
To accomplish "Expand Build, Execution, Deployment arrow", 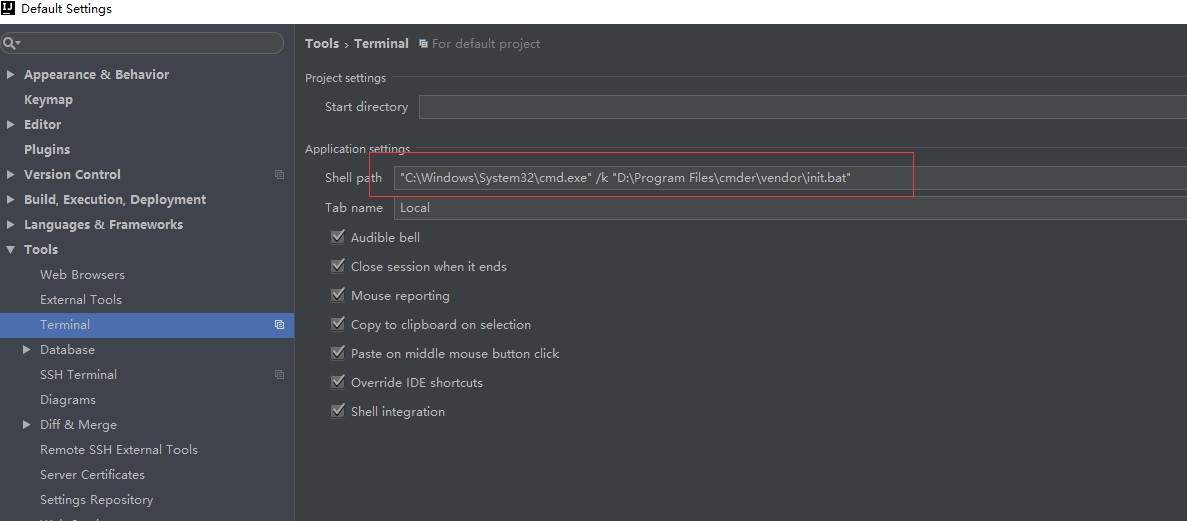I will tap(11, 199).
